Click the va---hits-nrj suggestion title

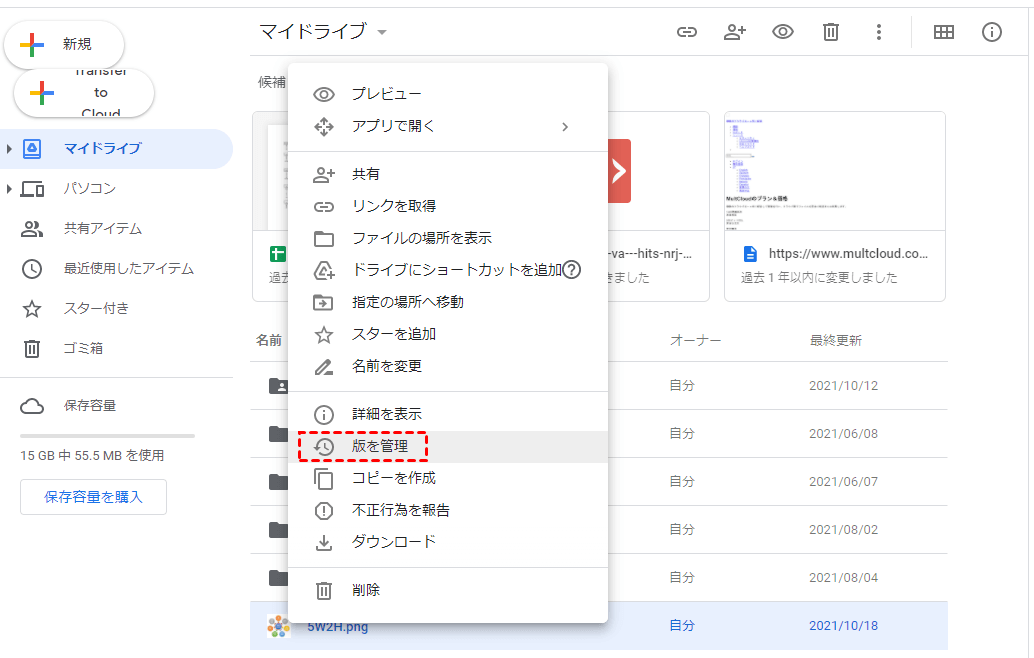pos(650,254)
